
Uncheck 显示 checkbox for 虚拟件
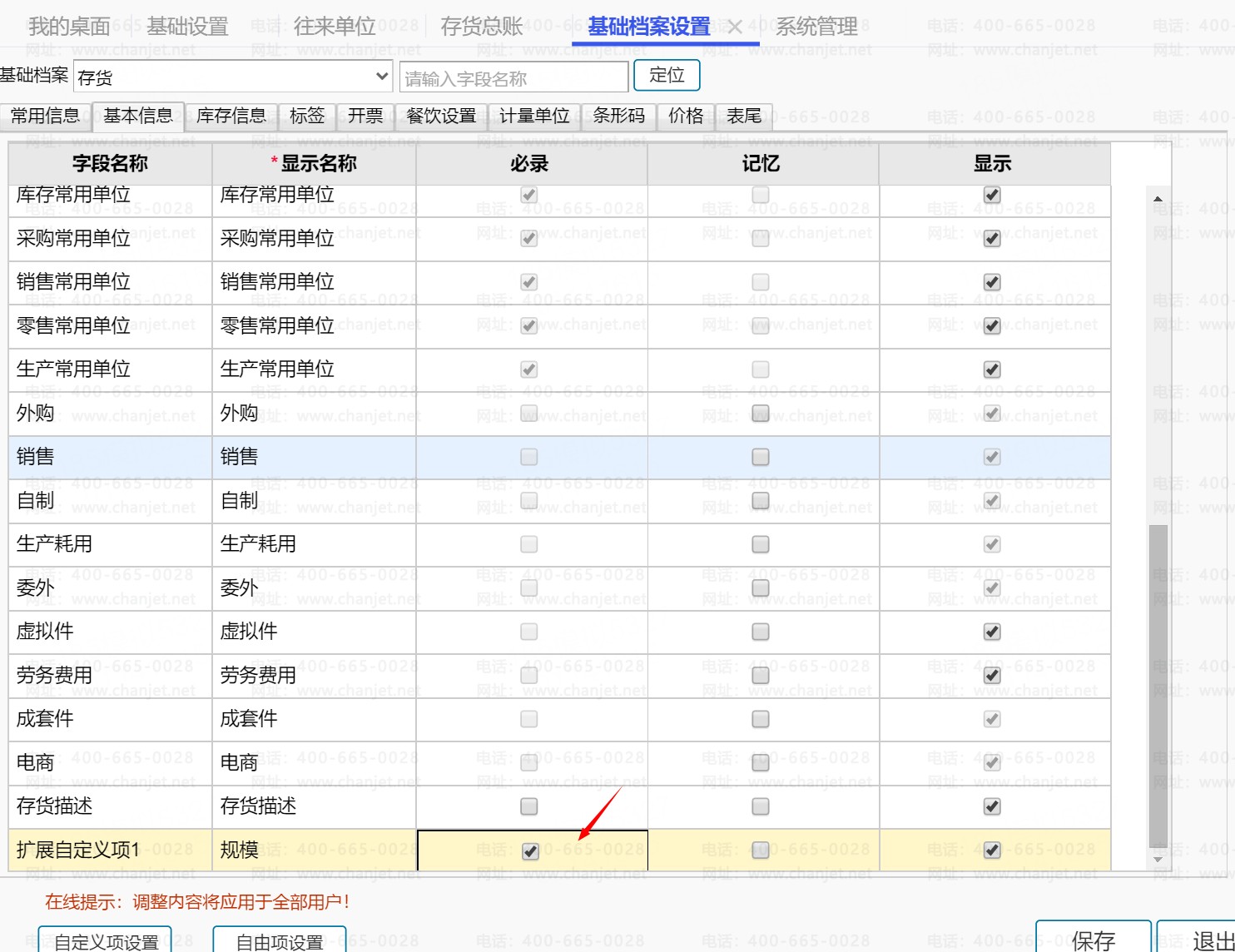point(992,632)
